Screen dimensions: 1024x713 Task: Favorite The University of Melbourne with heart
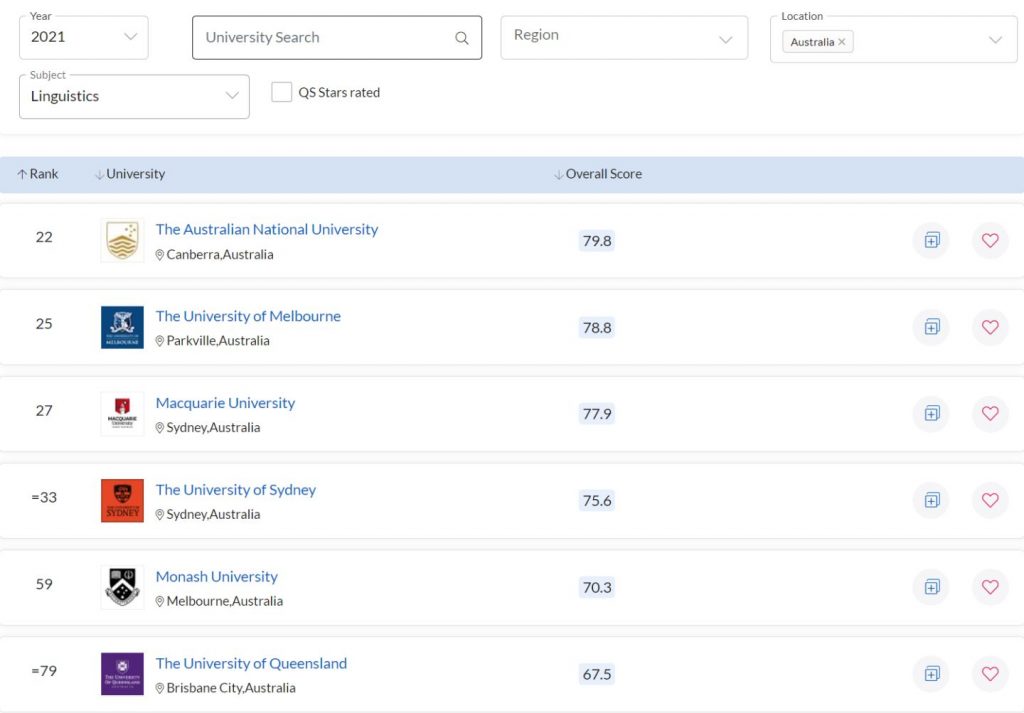pyautogui.click(x=990, y=326)
